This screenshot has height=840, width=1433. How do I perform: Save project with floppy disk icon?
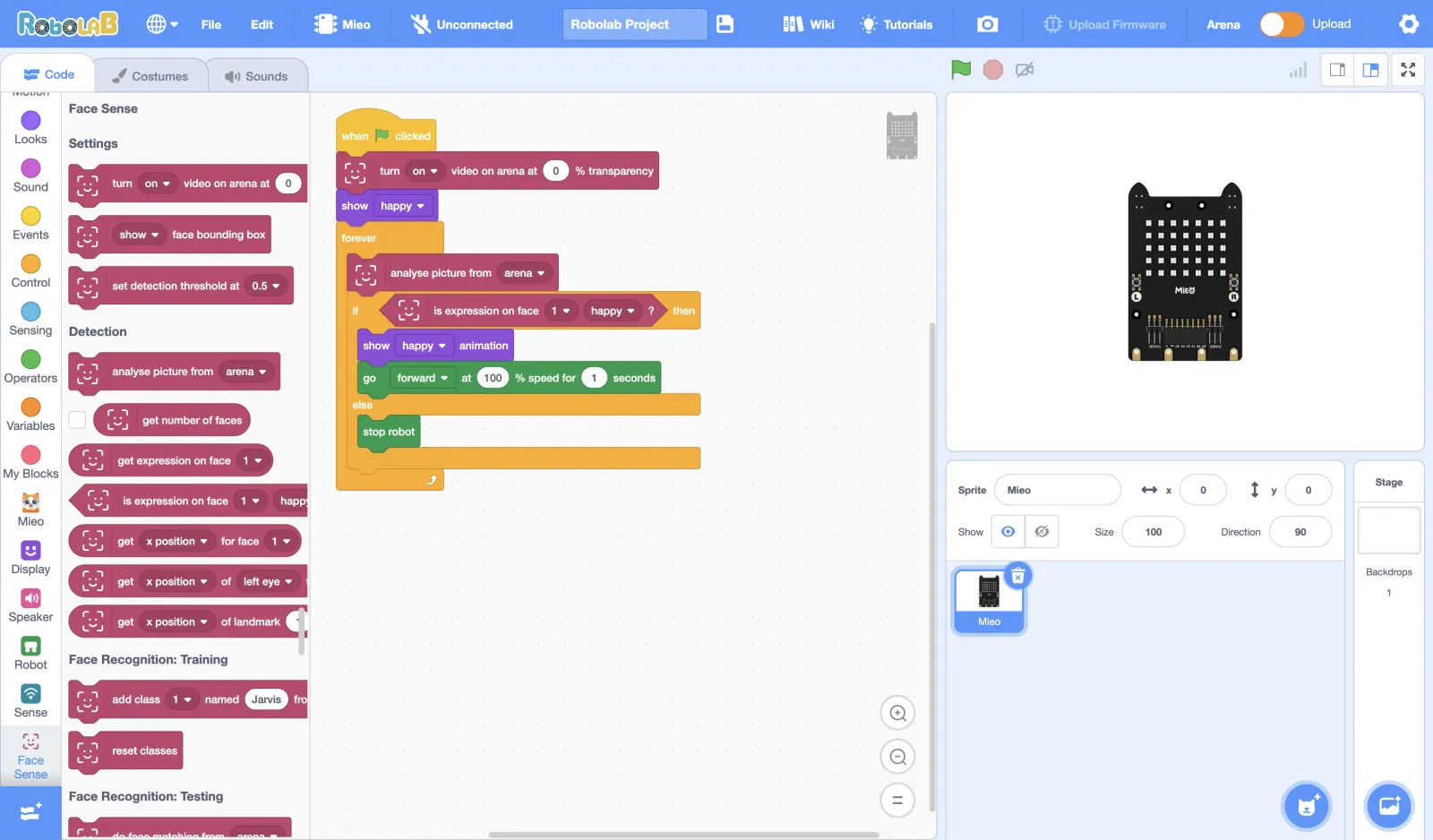tap(725, 24)
